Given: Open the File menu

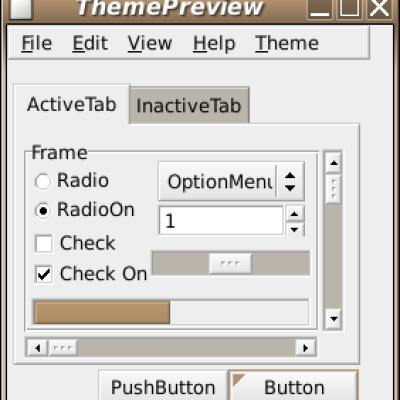Looking at the screenshot, I should [37, 43].
